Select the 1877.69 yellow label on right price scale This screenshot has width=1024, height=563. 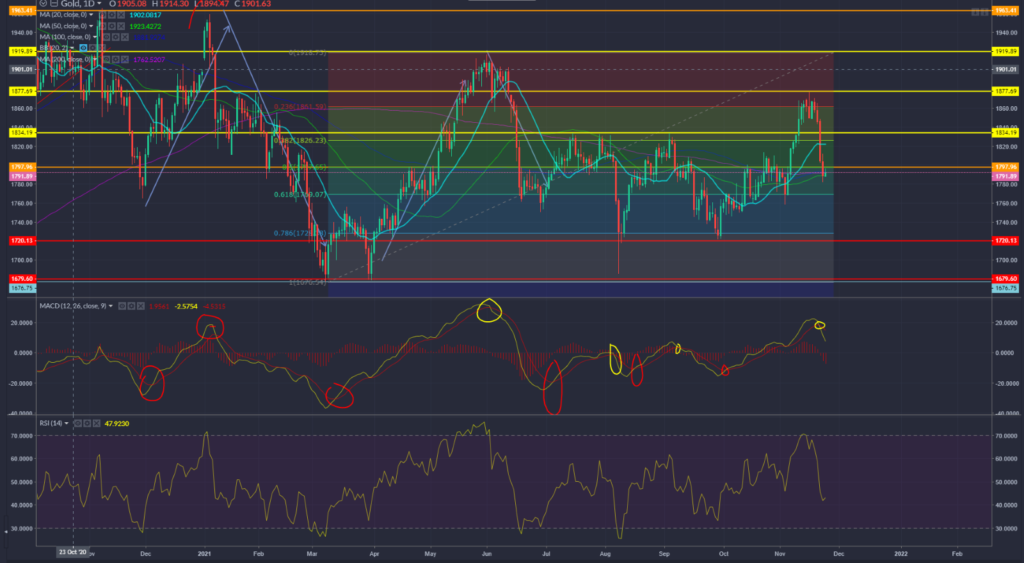coord(1004,91)
